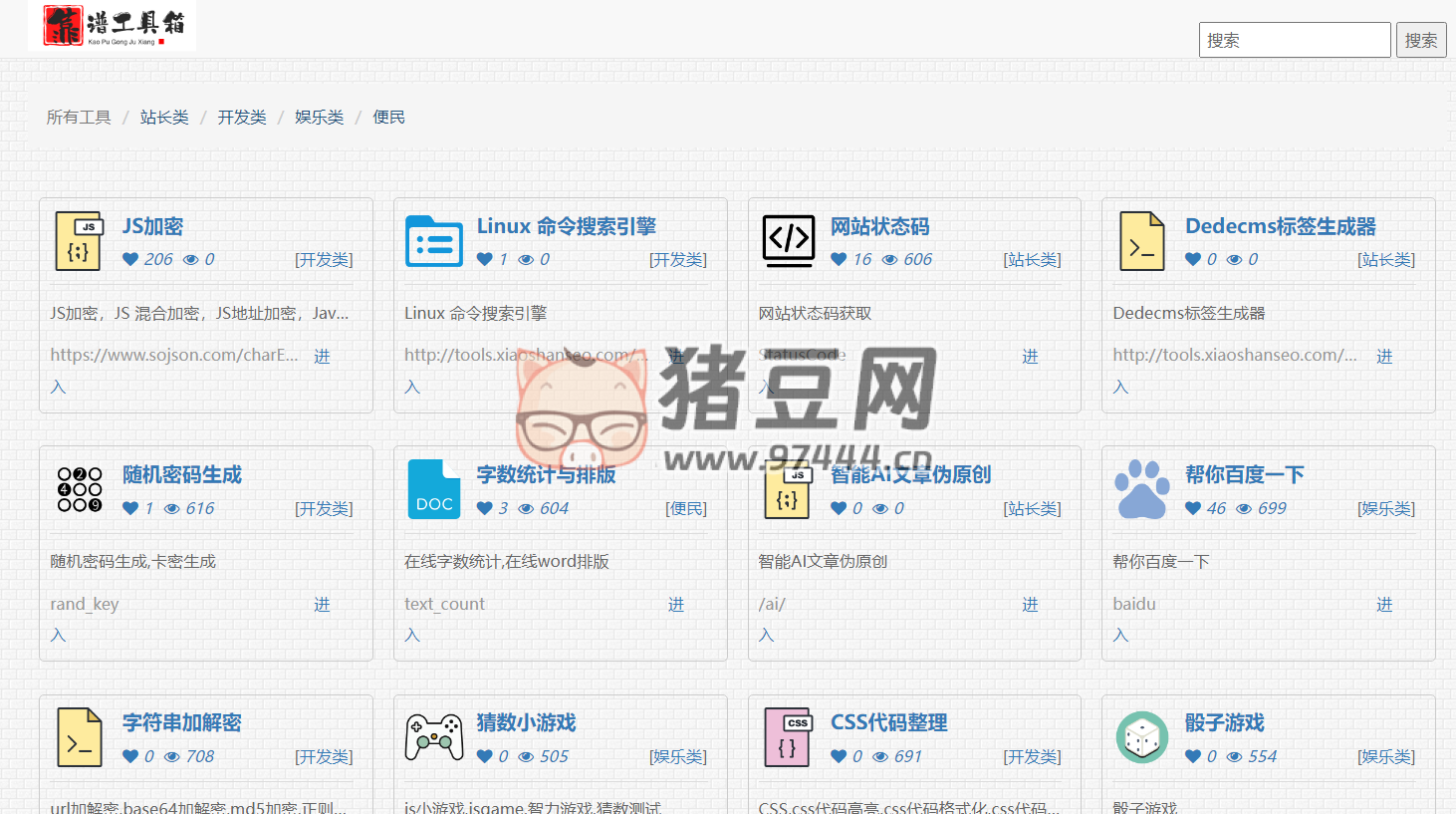The width and height of the screenshot is (1456, 814).
Task: Click the 帮你百度一下 paw icon
Action: pyautogui.click(x=1141, y=489)
